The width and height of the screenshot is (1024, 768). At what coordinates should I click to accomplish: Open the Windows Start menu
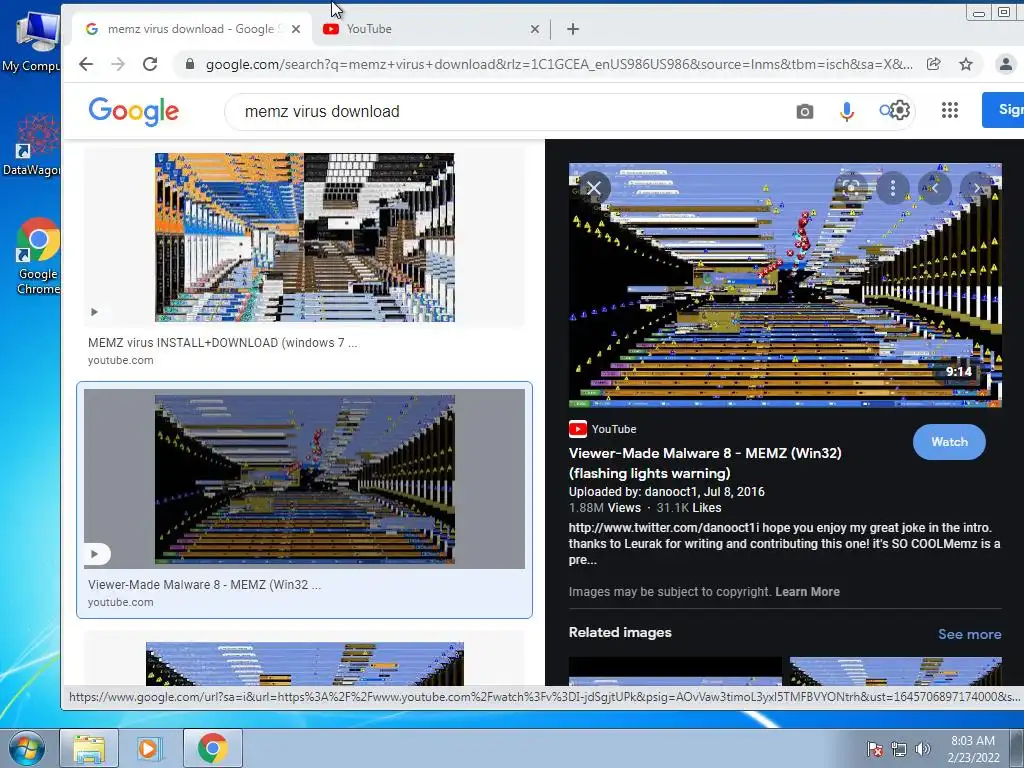[27, 748]
